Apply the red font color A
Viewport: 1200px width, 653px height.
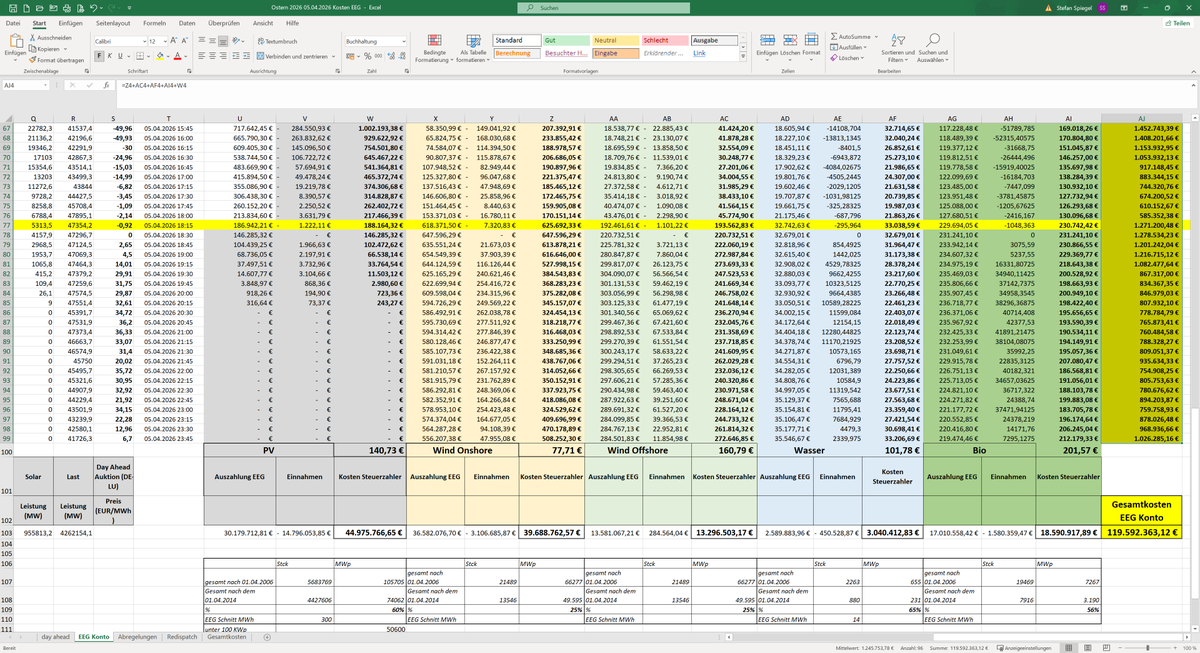click(180, 55)
